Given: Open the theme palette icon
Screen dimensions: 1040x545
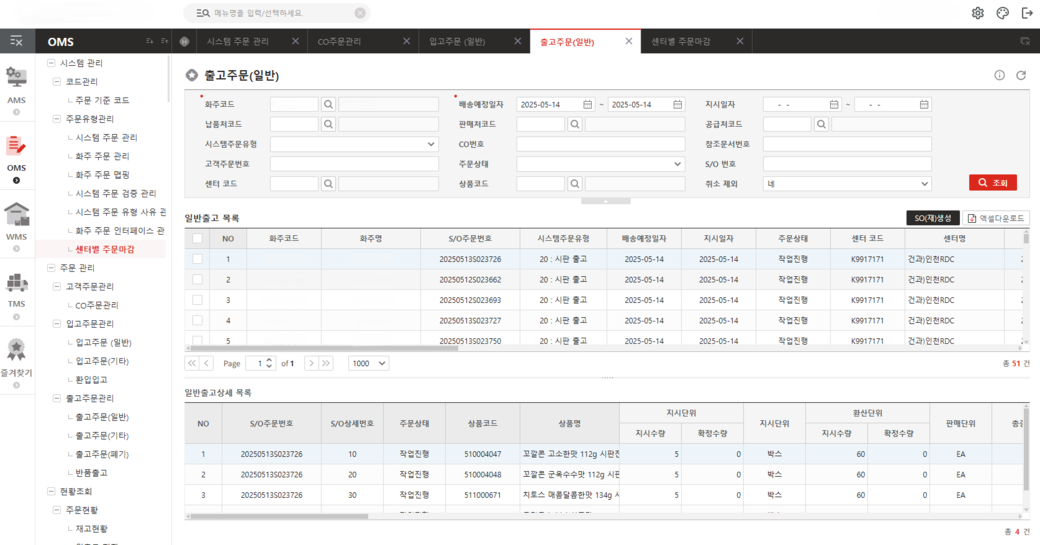Looking at the screenshot, I should point(1002,13).
